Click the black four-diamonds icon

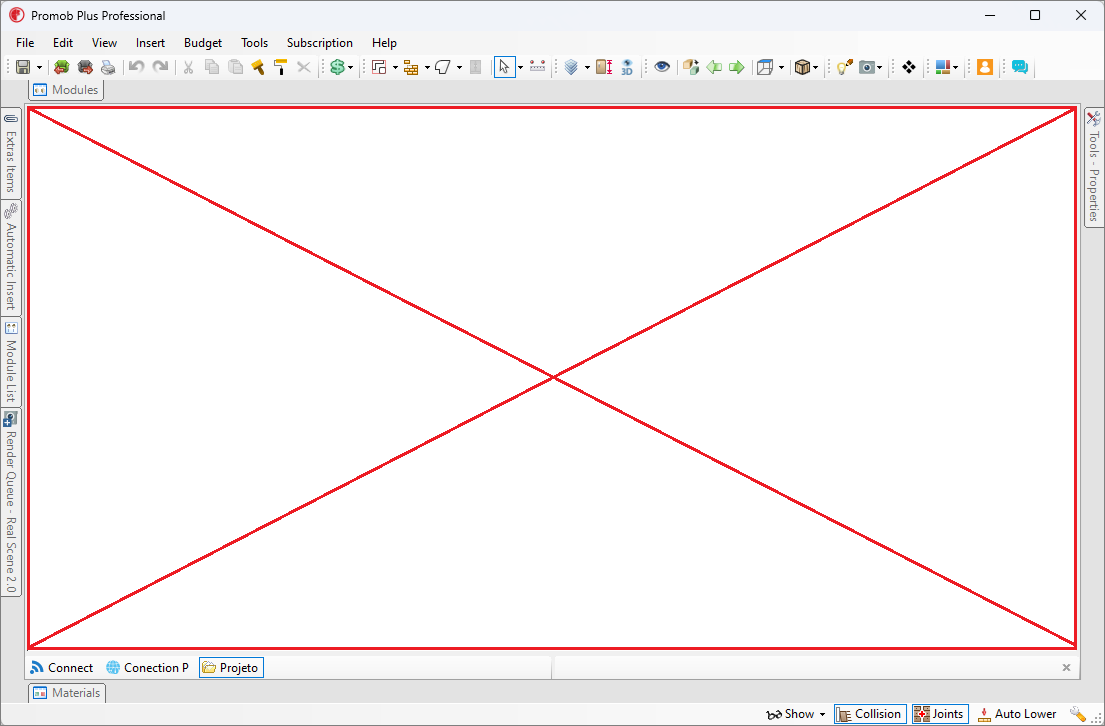point(909,67)
